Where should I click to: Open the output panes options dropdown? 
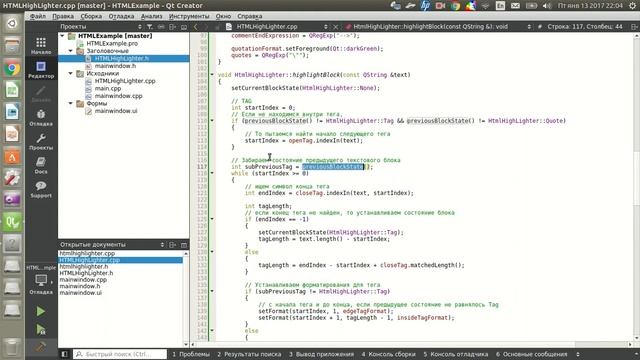pyautogui.click(x=578, y=354)
